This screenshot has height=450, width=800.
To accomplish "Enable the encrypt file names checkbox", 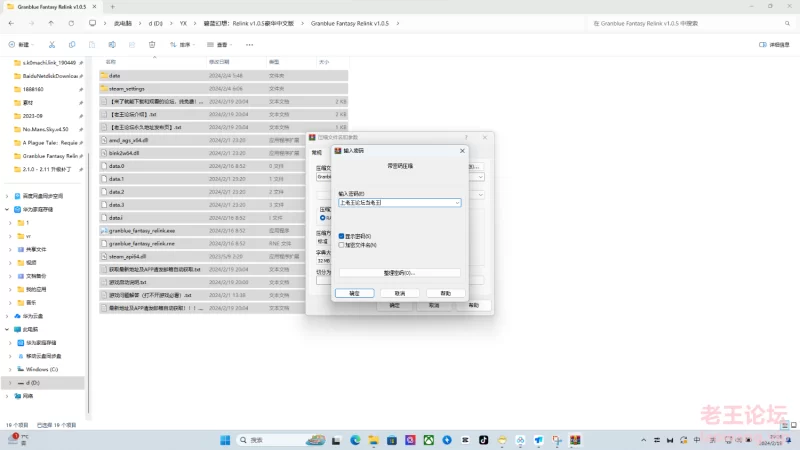I will (x=341, y=245).
